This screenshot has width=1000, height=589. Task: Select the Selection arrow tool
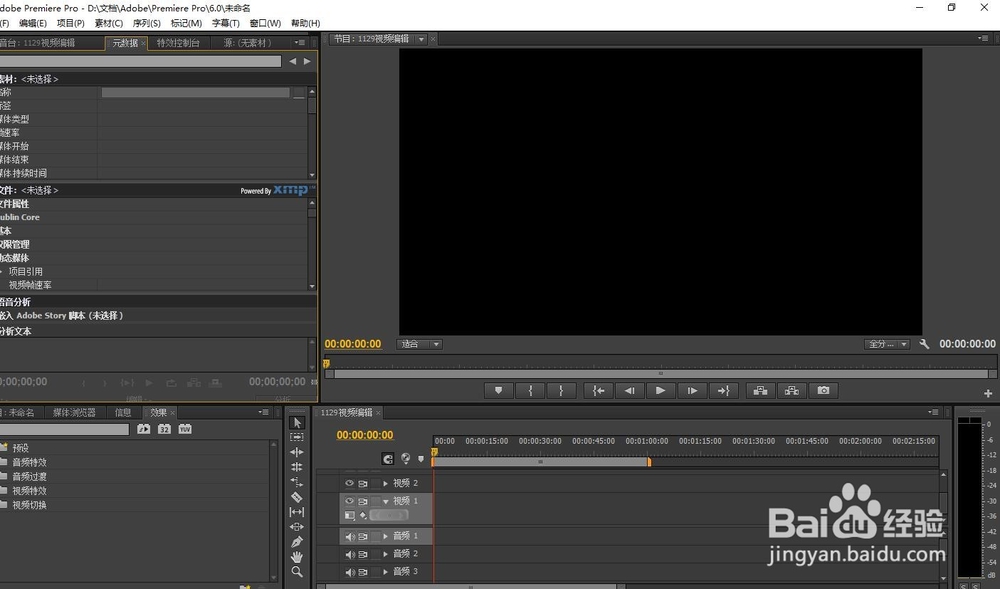(297, 423)
